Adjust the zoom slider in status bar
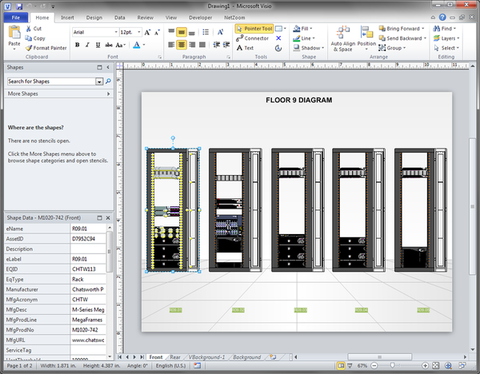480x374 pixels. [x=393, y=366]
